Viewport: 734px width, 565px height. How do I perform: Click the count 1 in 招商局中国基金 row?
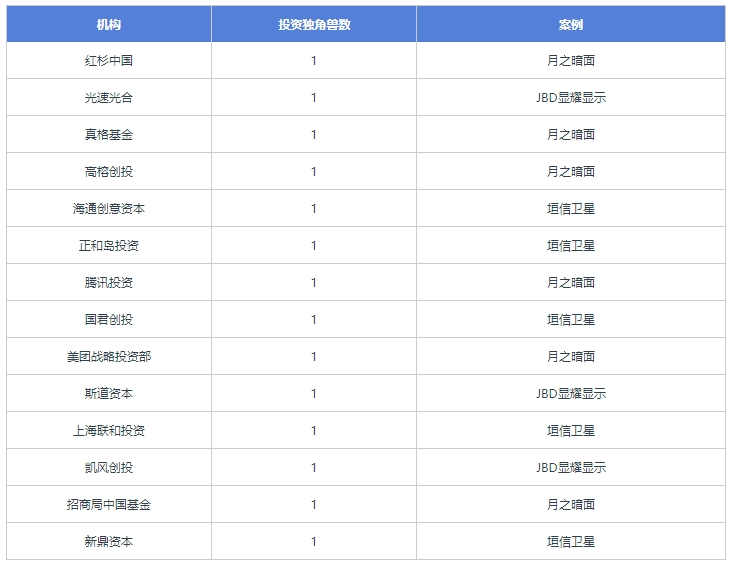coord(314,504)
